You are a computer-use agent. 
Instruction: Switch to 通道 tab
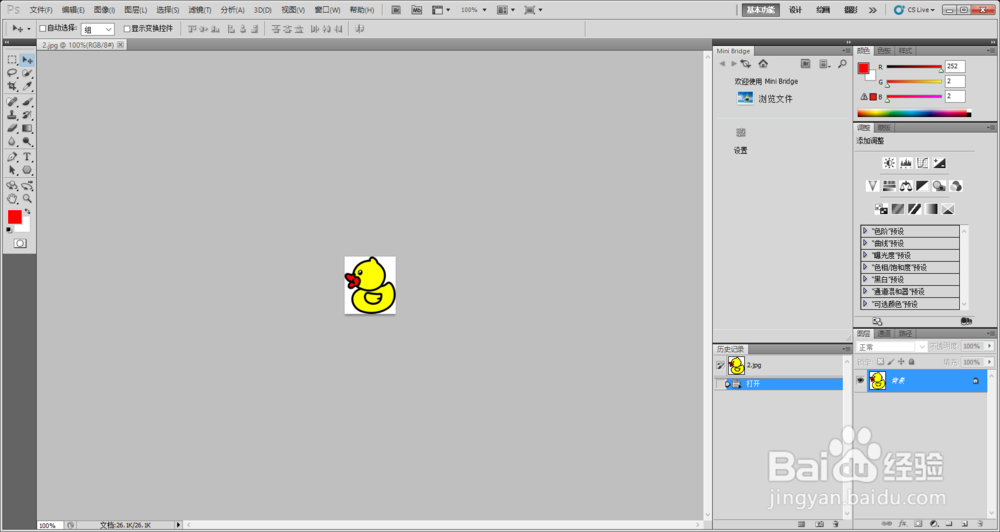tap(884, 334)
